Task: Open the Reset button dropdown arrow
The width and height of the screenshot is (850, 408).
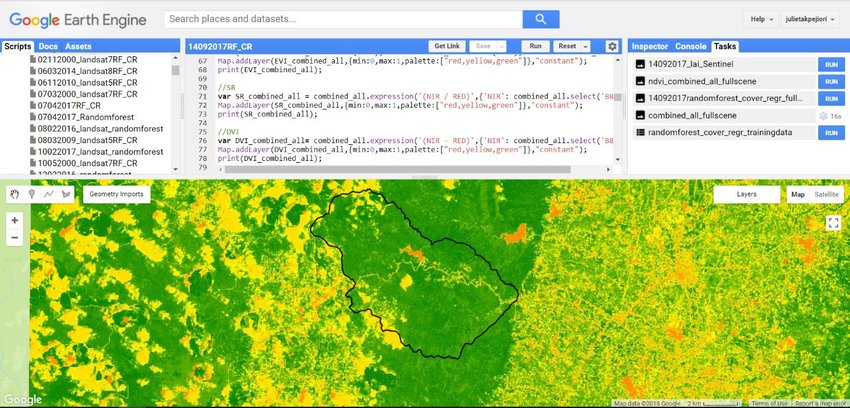Action: click(583, 46)
